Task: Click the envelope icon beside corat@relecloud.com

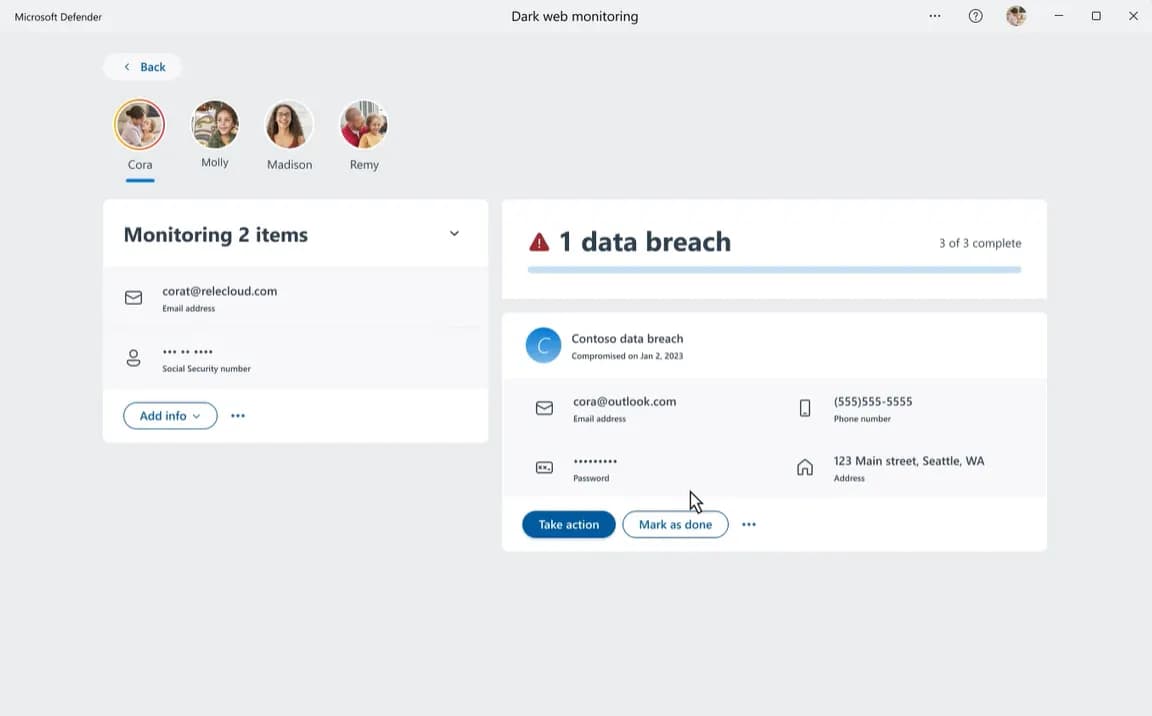Action: pyautogui.click(x=133, y=297)
